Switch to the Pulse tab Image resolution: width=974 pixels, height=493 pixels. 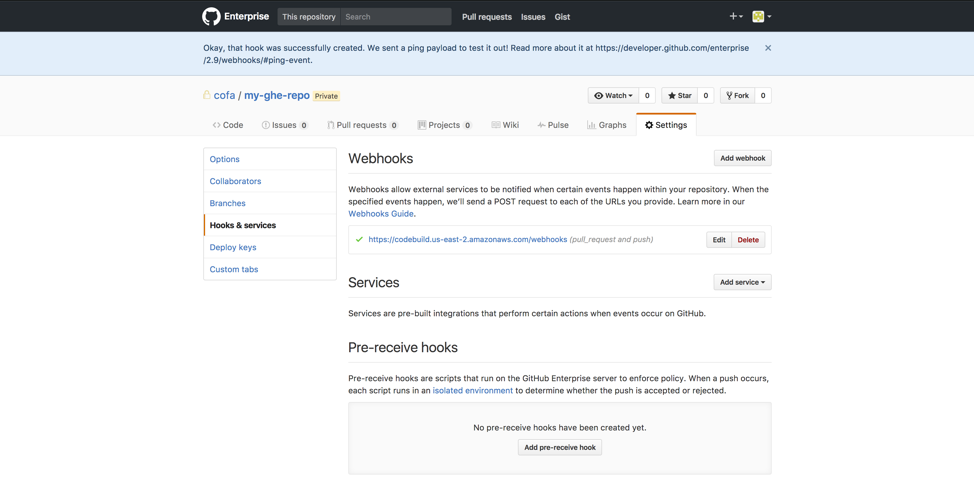pyautogui.click(x=553, y=125)
